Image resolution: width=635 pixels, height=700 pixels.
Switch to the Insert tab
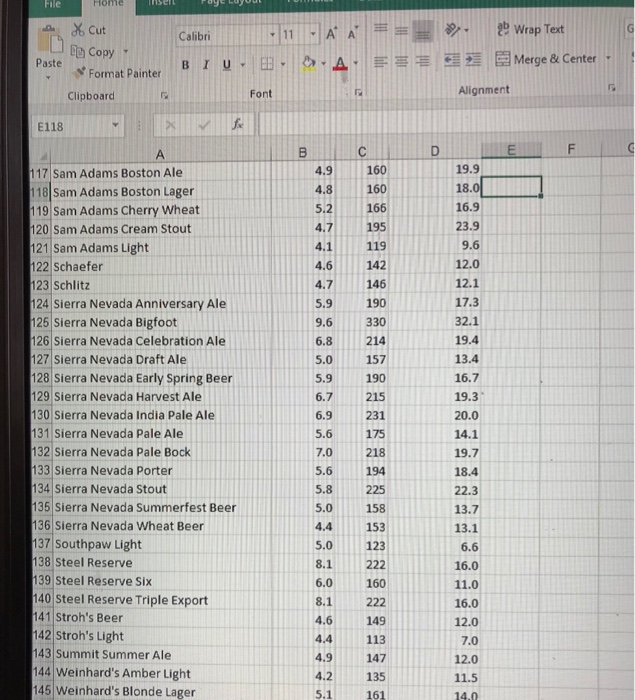tap(162, 3)
